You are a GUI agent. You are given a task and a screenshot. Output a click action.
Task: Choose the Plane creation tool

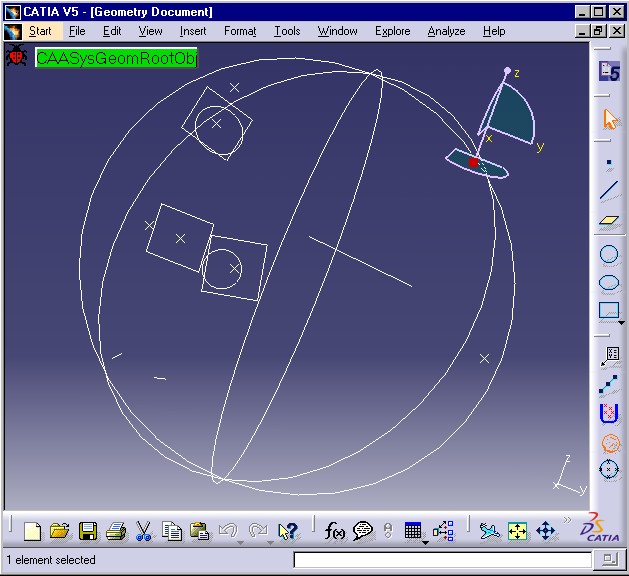pyautogui.click(x=609, y=220)
